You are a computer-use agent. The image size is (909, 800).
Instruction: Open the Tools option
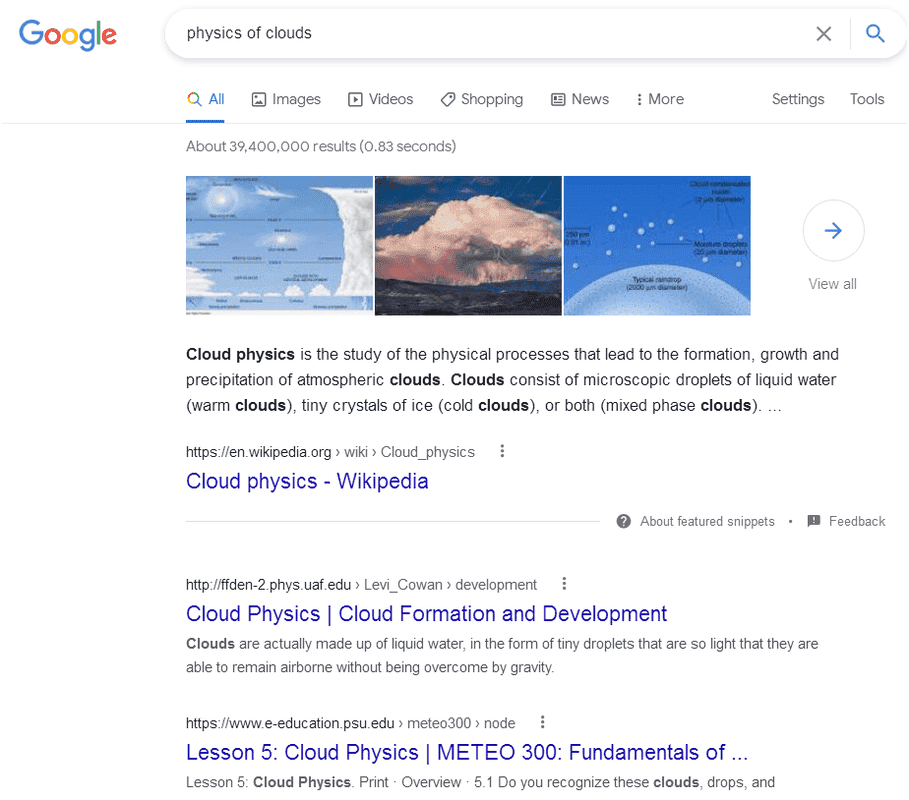click(x=867, y=99)
